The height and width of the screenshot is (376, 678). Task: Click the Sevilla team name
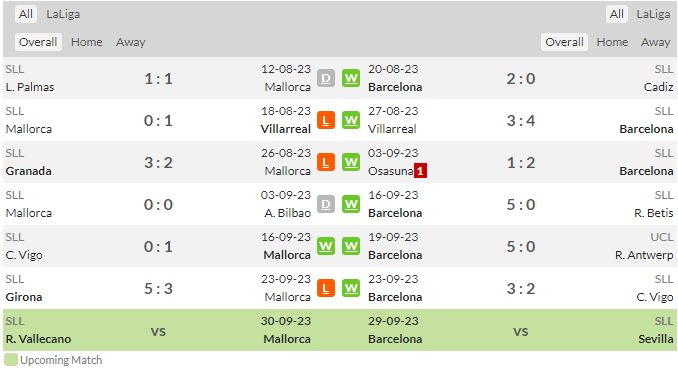click(x=656, y=339)
